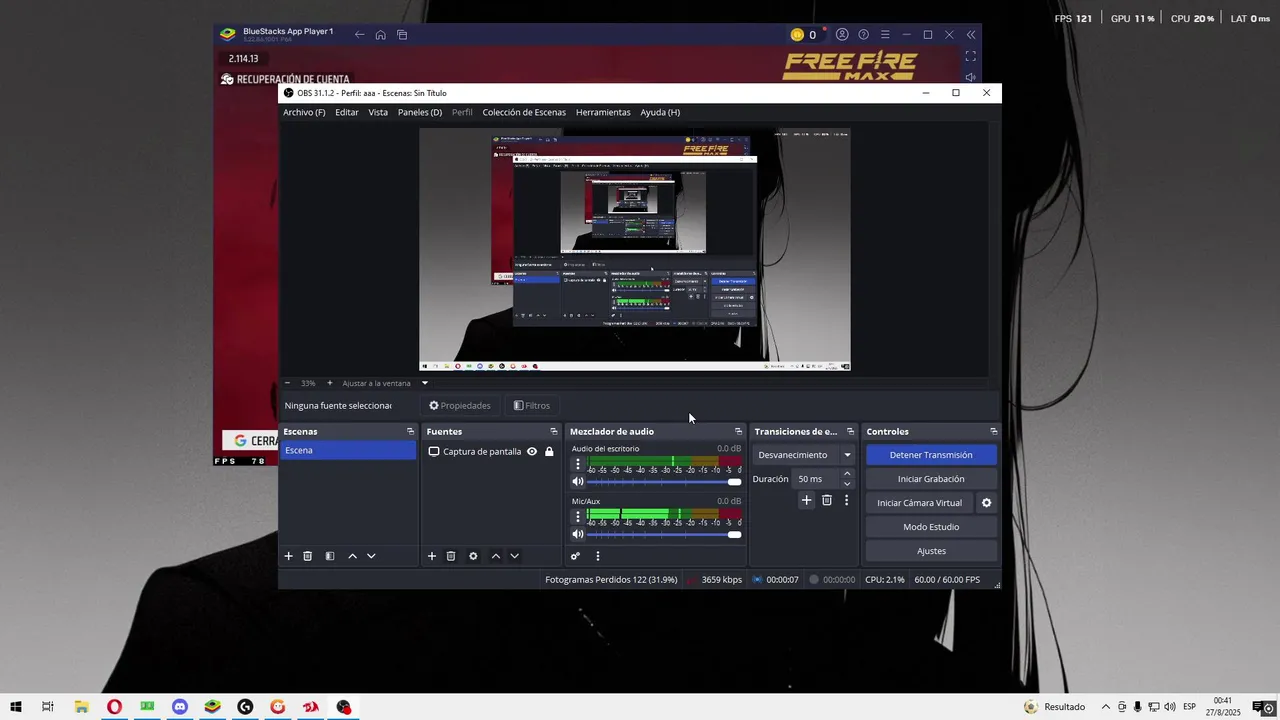Click Modo Estudio button
The image size is (1280, 720).
point(931,527)
